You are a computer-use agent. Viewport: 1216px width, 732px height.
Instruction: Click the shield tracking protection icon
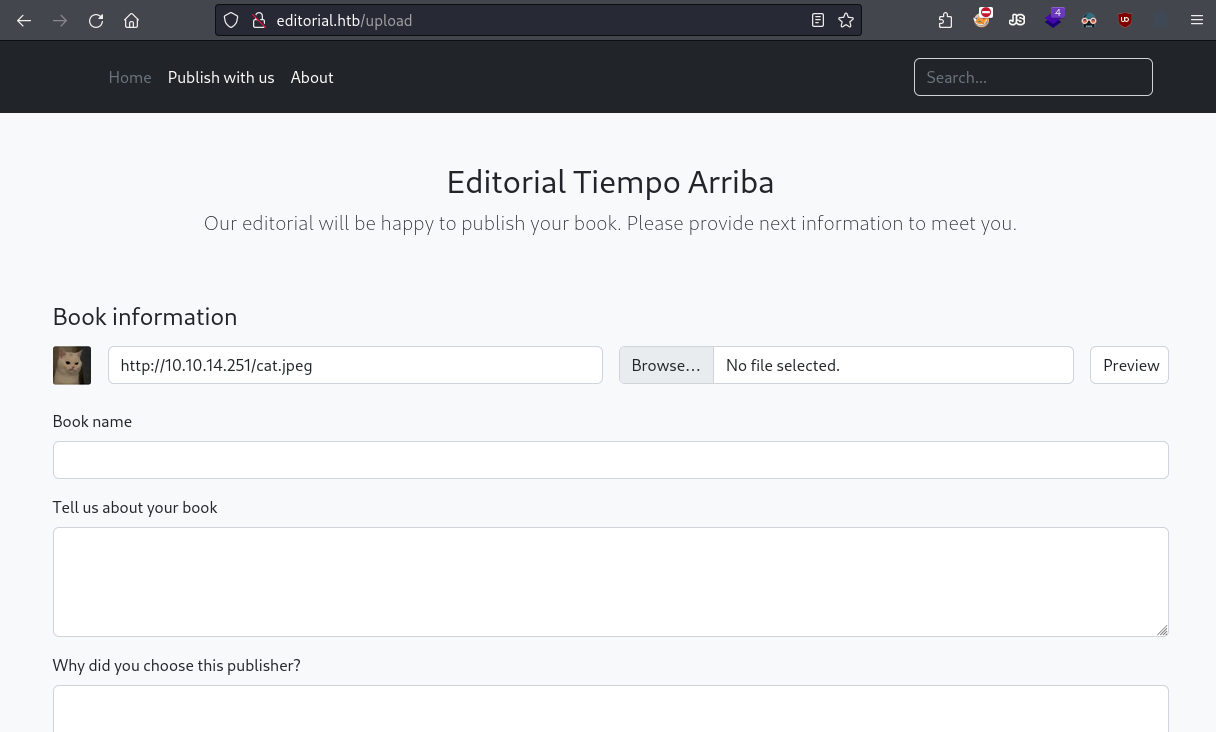coord(231,20)
